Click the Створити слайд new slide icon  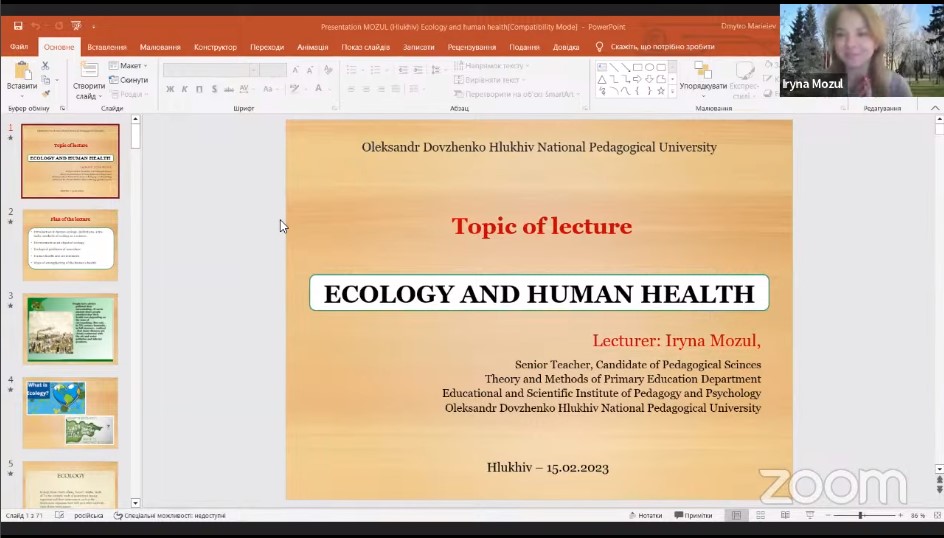pyautogui.click(x=89, y=70)
